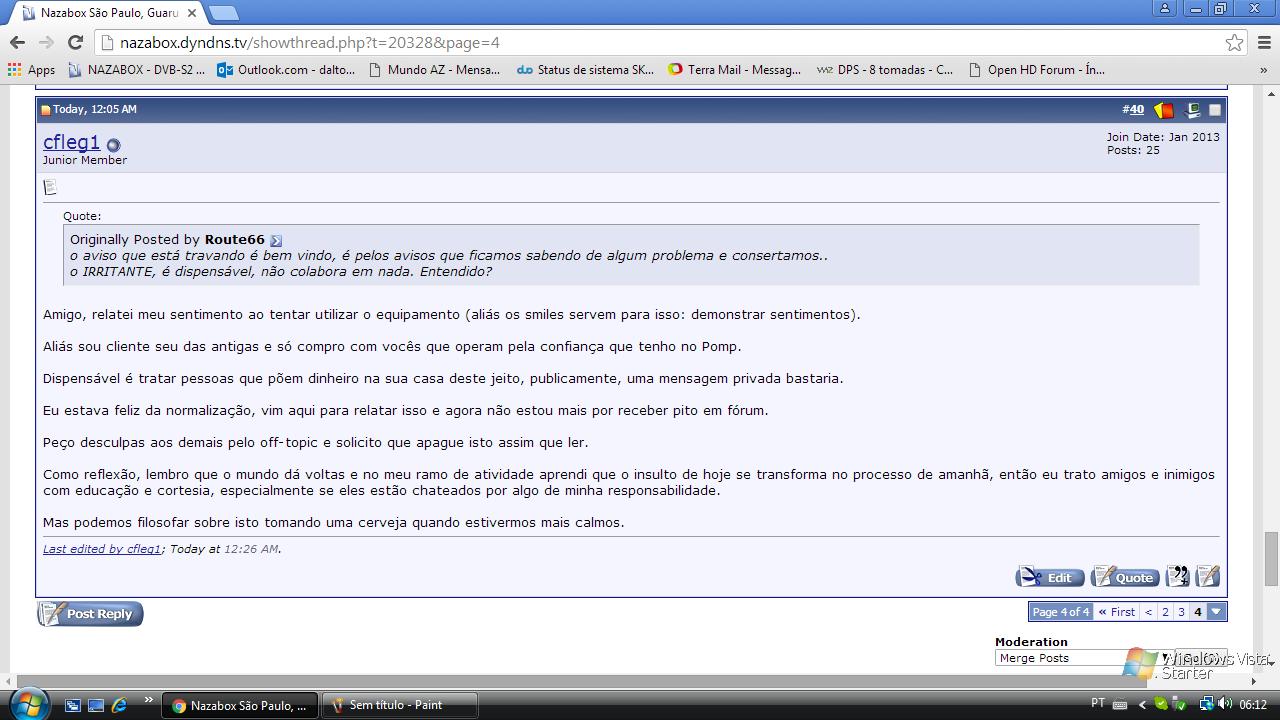
Task: Click the 'Join Date: Jan 2013' text
Action: click(x=1163, y=137)
